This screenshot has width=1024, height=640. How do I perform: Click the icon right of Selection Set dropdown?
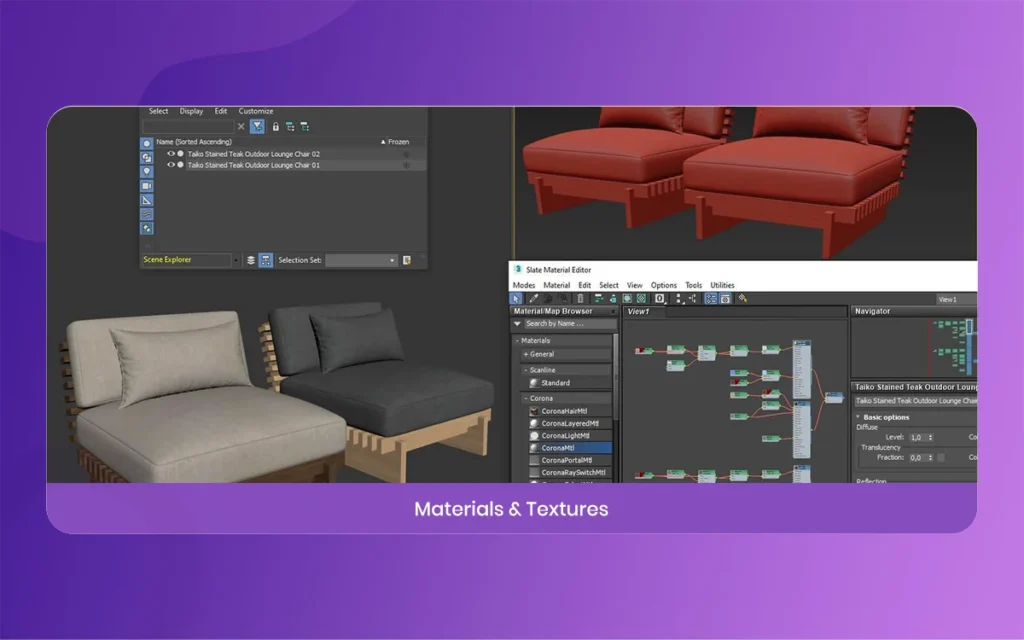pos(407,260)
